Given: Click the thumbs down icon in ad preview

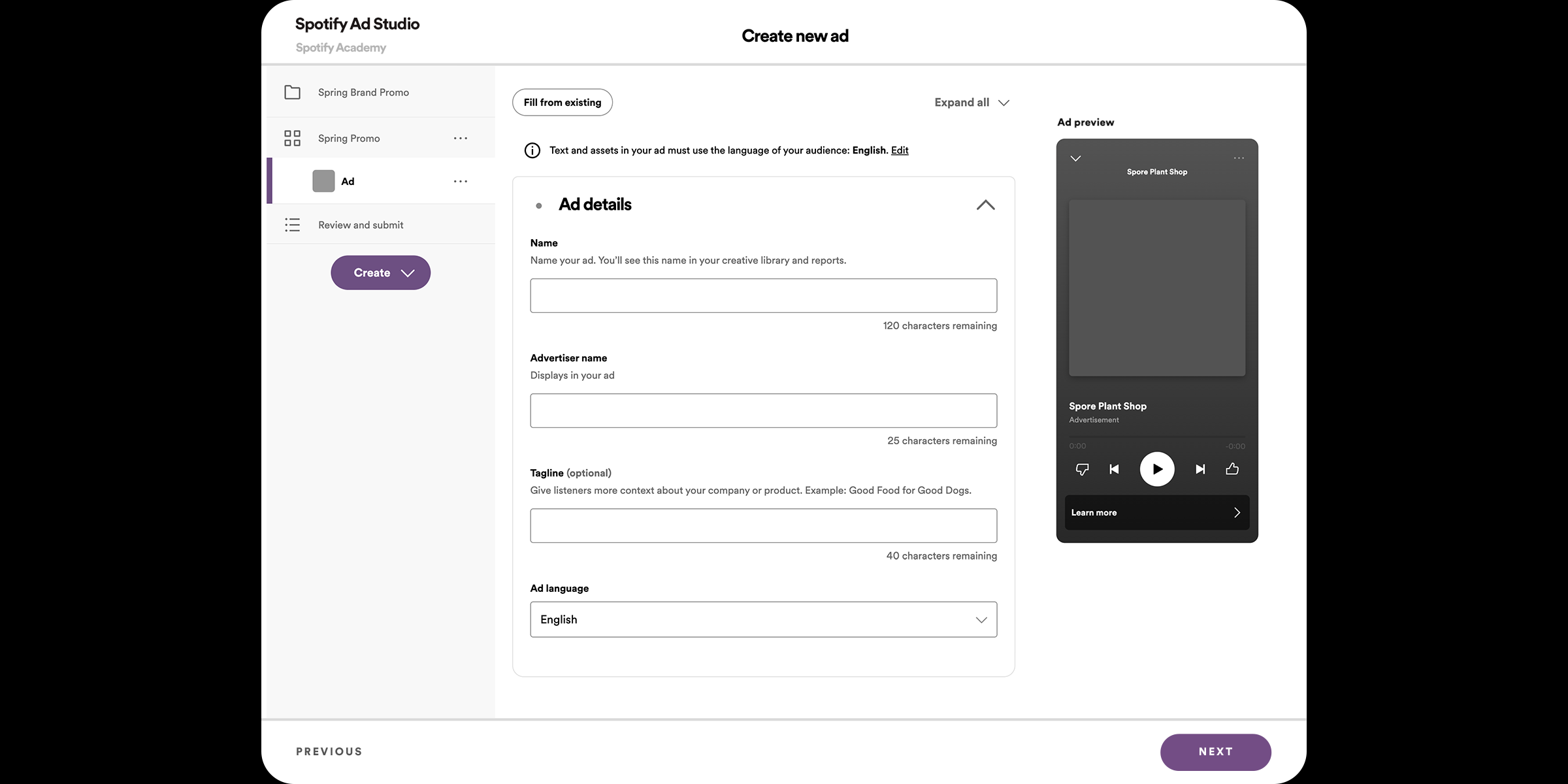Looking at the screenshot, I should tap(1082, 469).
